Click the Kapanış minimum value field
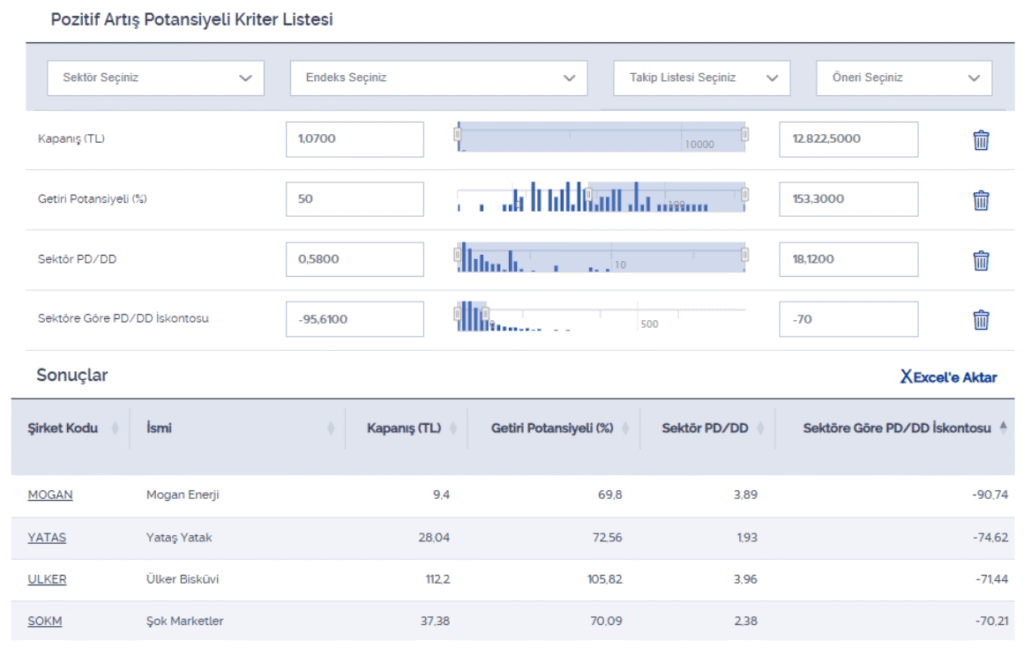The image size is (1024, 663). pos(354,140)
